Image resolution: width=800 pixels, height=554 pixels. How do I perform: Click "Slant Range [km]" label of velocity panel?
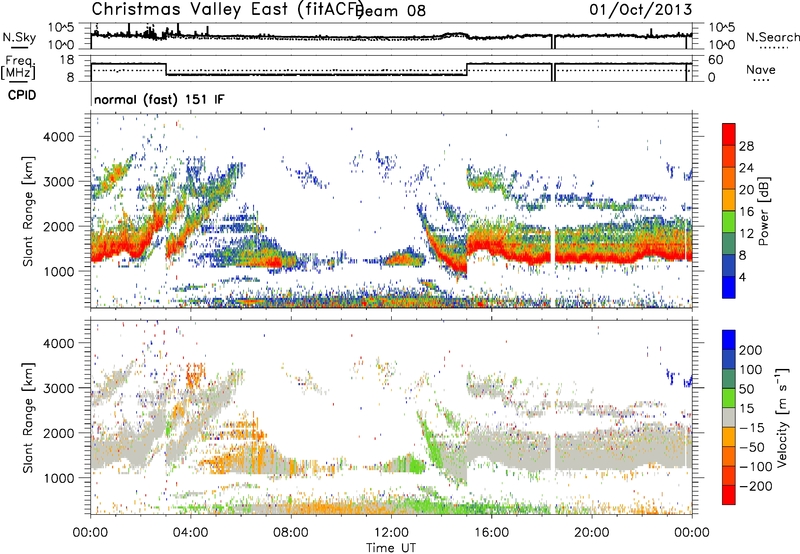(28, 418)
